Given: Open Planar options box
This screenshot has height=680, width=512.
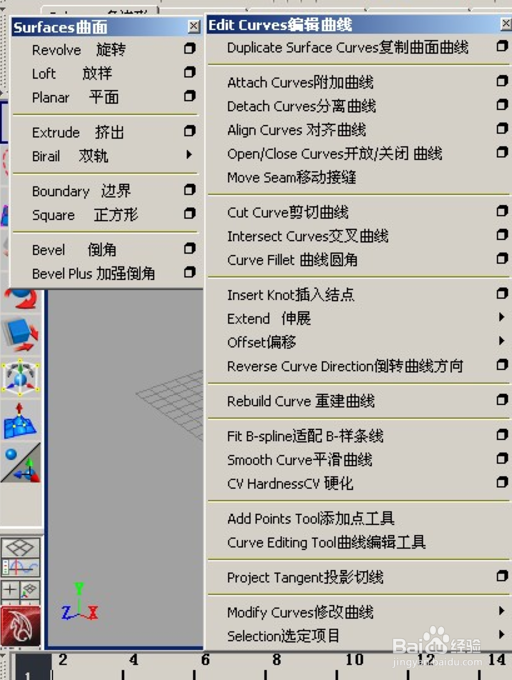Looking at the screenshot, I should pyautogui.click(x=189, y=95).
